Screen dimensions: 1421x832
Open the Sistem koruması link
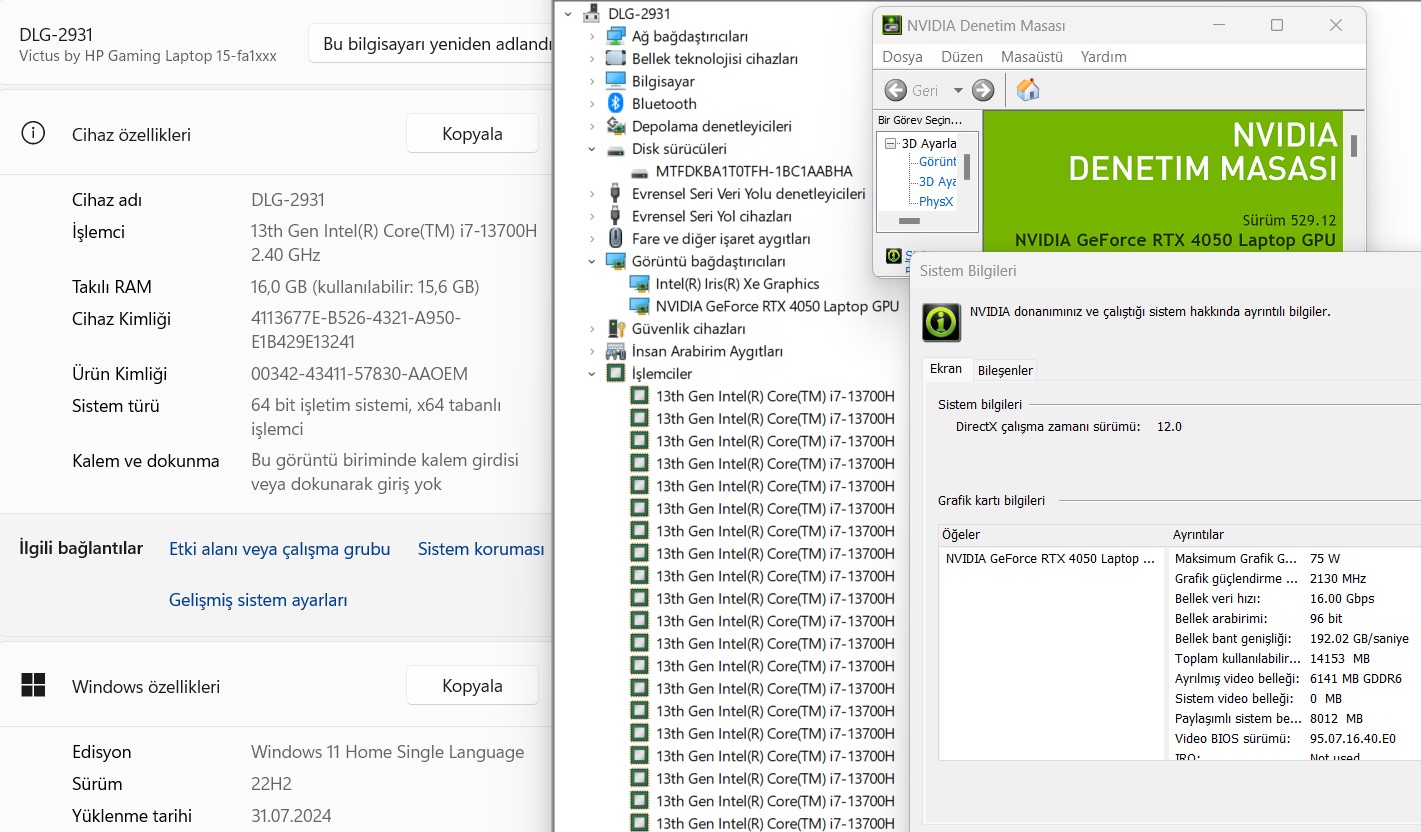(x=481, y=549)
